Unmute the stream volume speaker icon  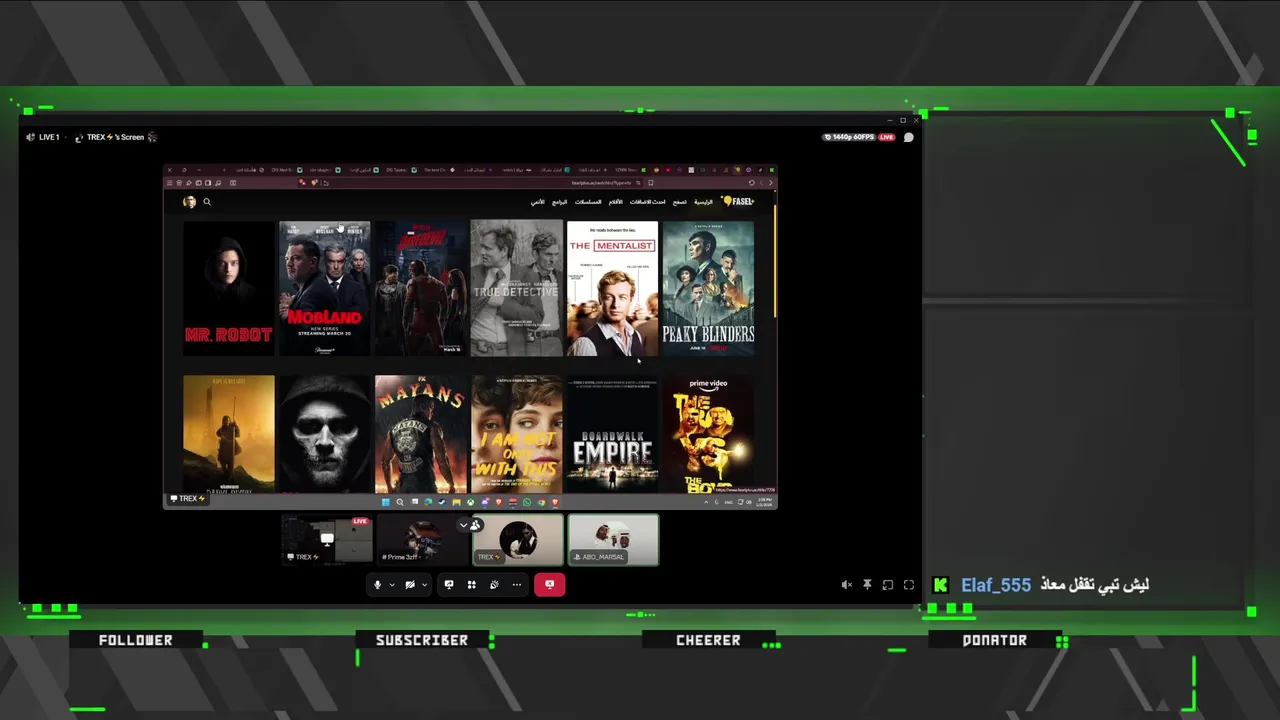tap(847, 585)
